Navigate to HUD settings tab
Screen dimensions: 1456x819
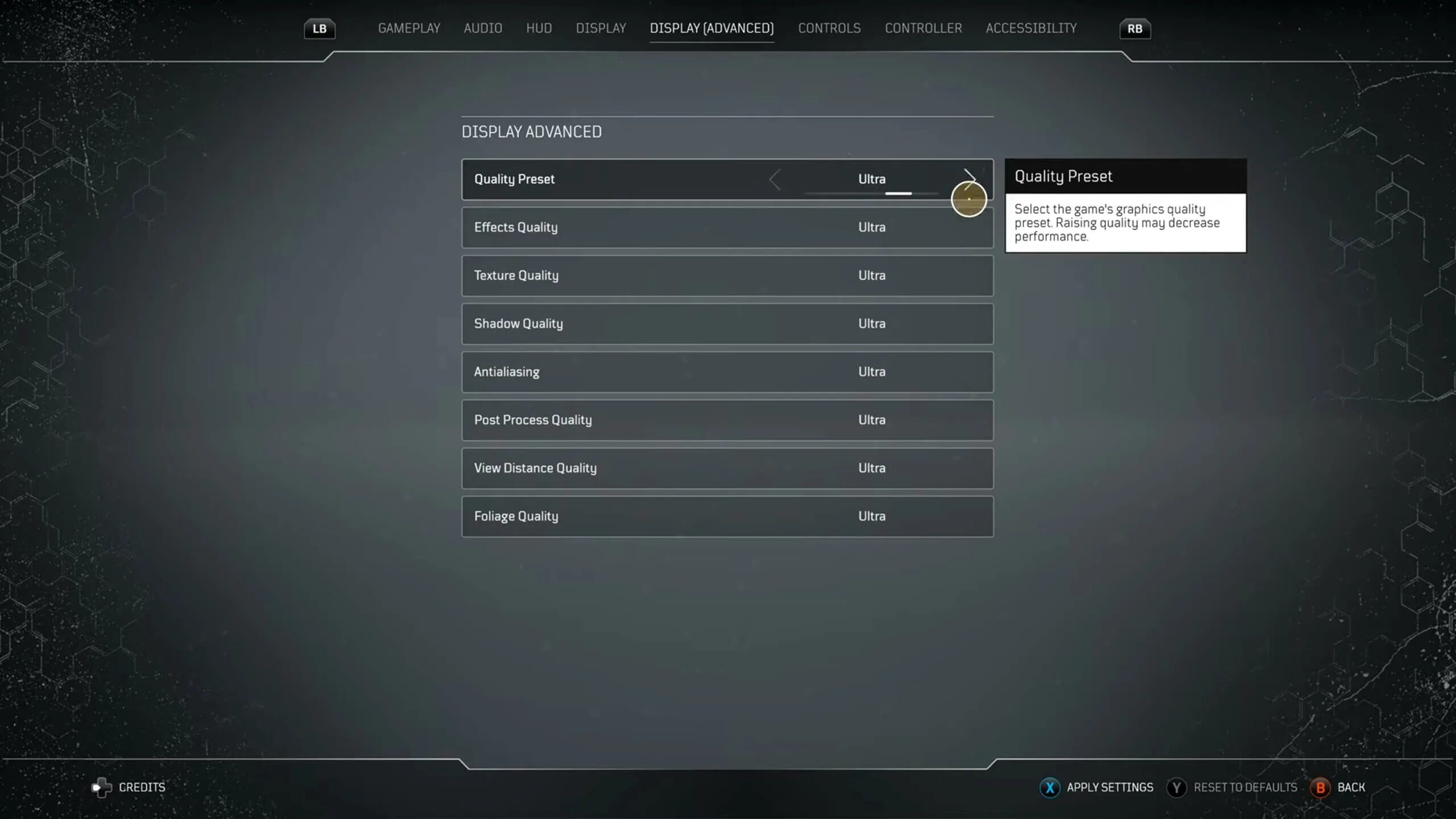[539, 28]
